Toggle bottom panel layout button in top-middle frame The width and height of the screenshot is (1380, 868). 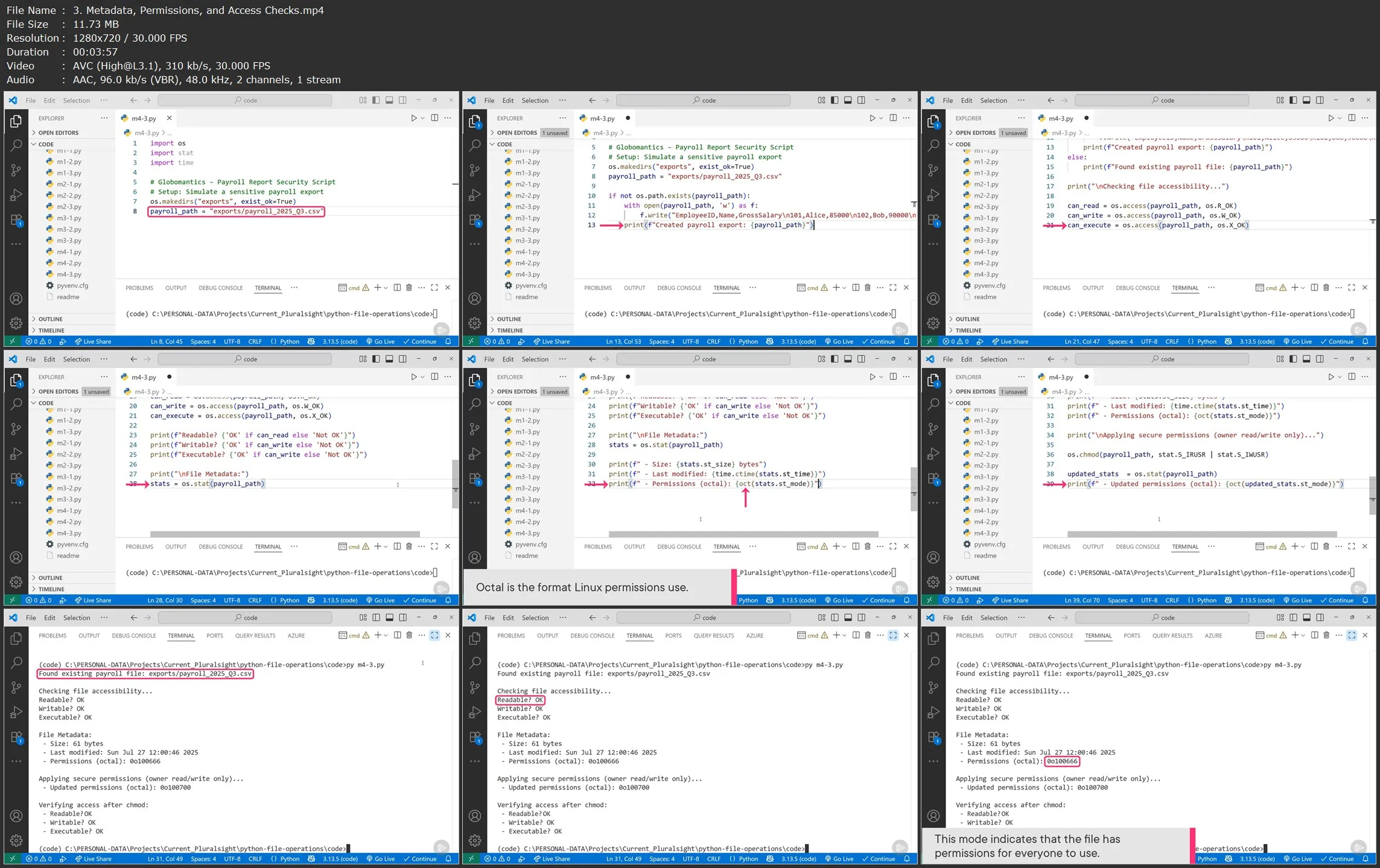point(848,100)
